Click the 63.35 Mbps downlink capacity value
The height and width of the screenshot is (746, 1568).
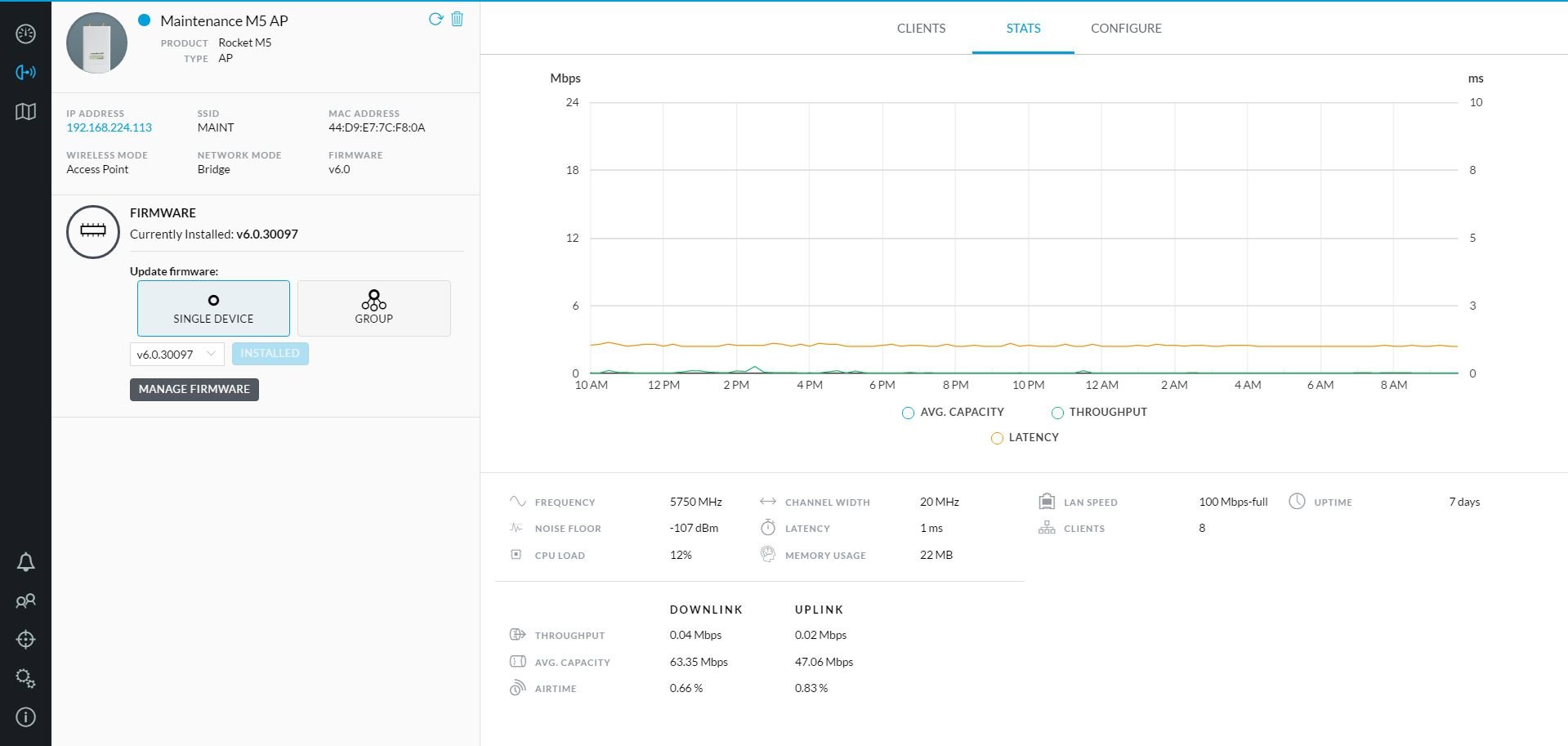pos(699,662)
